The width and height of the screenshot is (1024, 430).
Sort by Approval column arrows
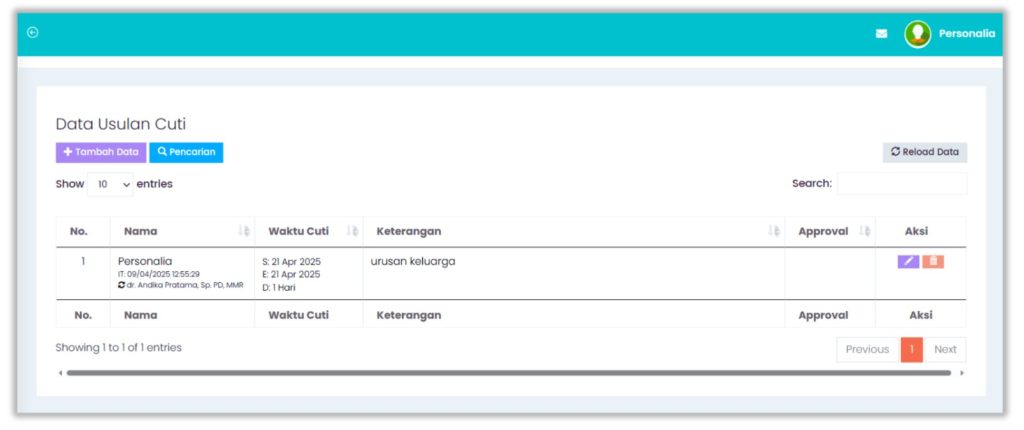tap(865, 231)
